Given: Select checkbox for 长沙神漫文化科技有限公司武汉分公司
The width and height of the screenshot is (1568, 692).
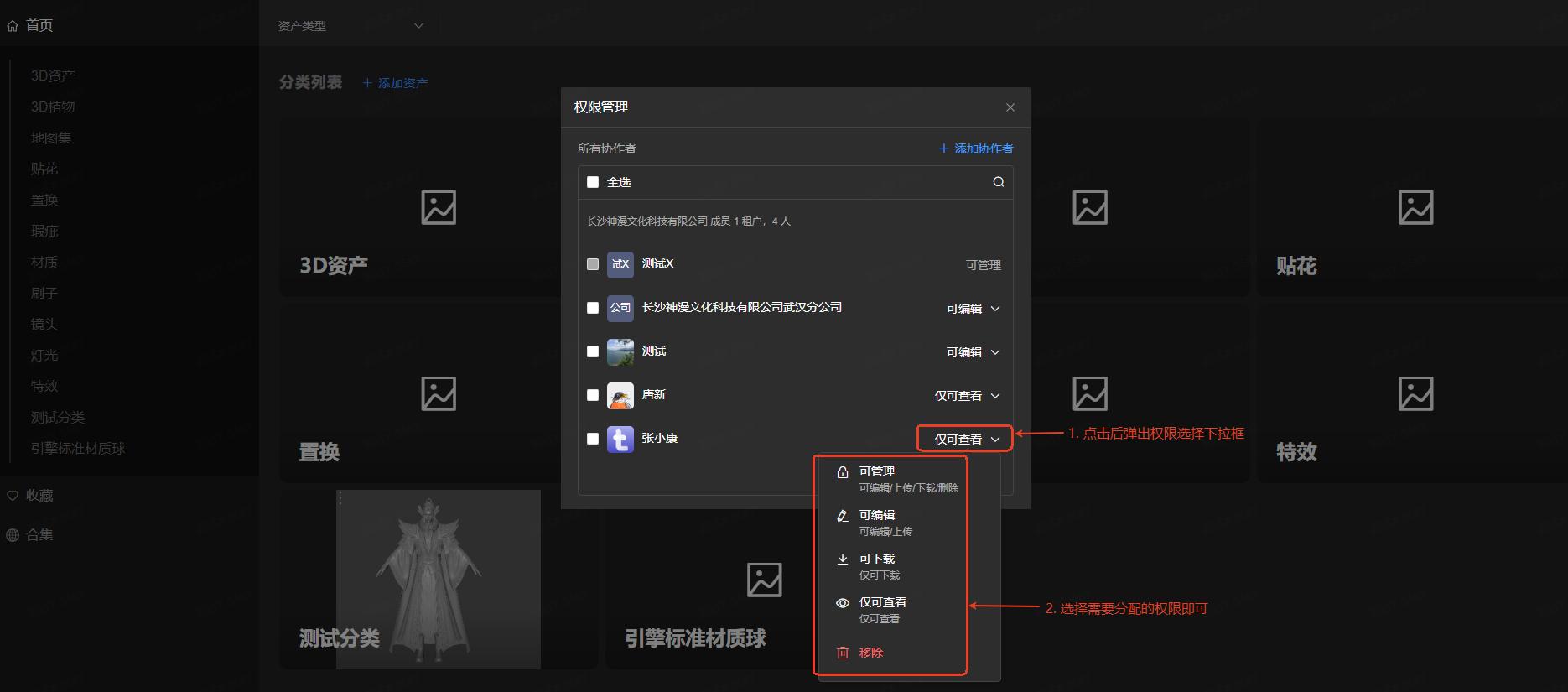Looking at the screenshot, I should 593,308.
